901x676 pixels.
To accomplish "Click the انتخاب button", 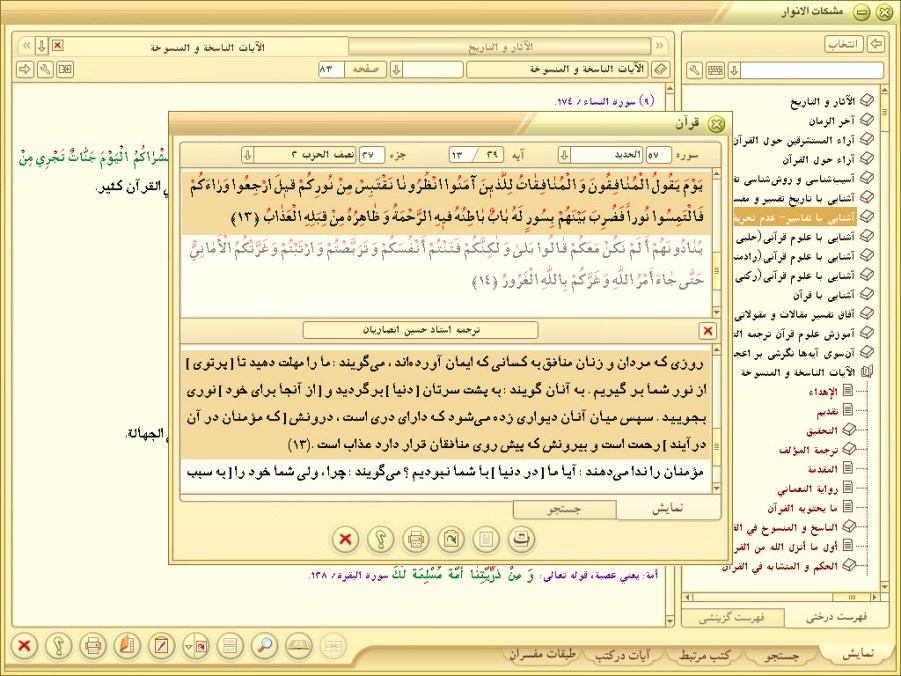I will pos(844,44).
